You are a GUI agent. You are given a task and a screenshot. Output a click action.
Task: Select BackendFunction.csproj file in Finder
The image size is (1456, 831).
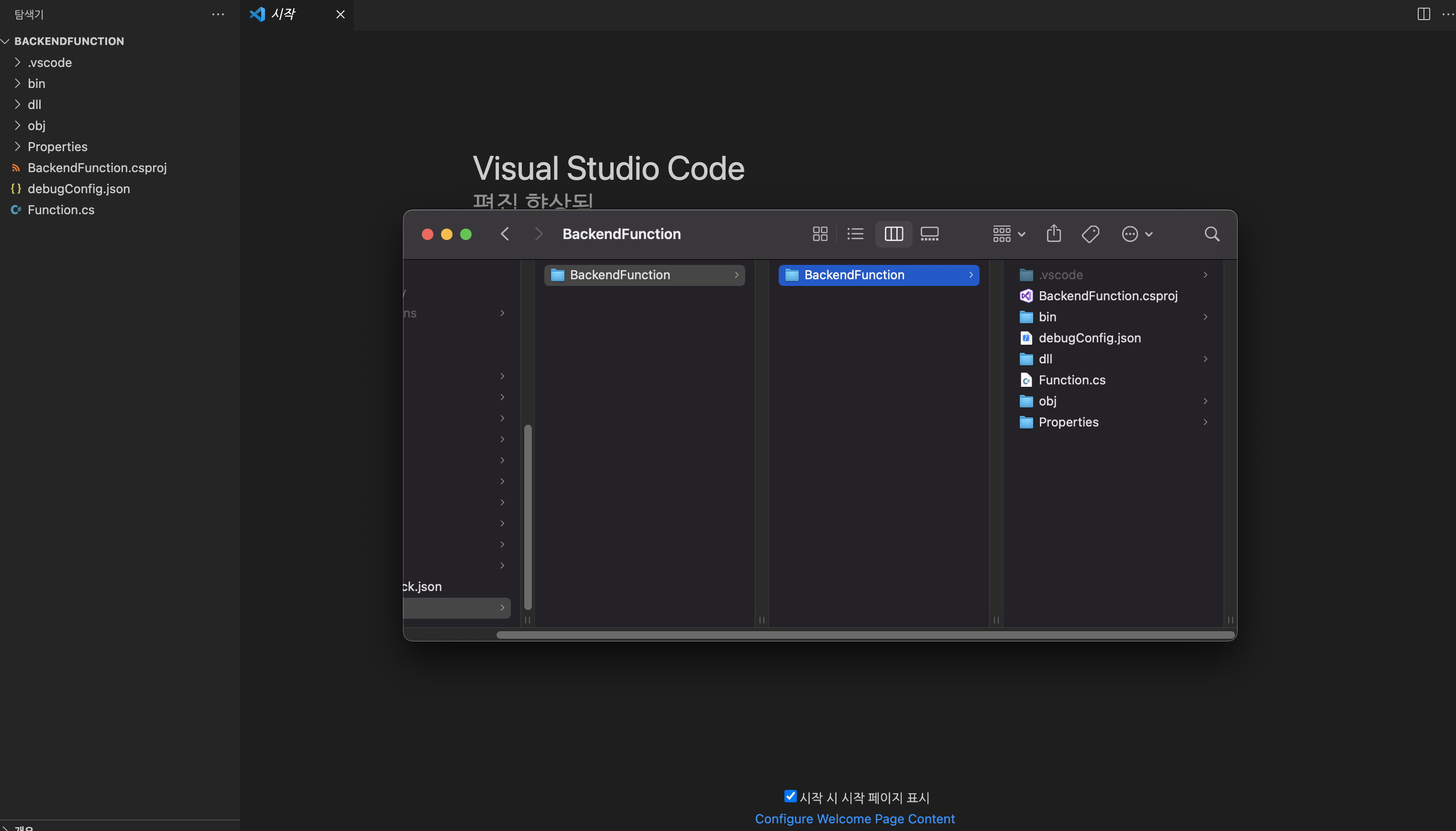pos(1114,296)
